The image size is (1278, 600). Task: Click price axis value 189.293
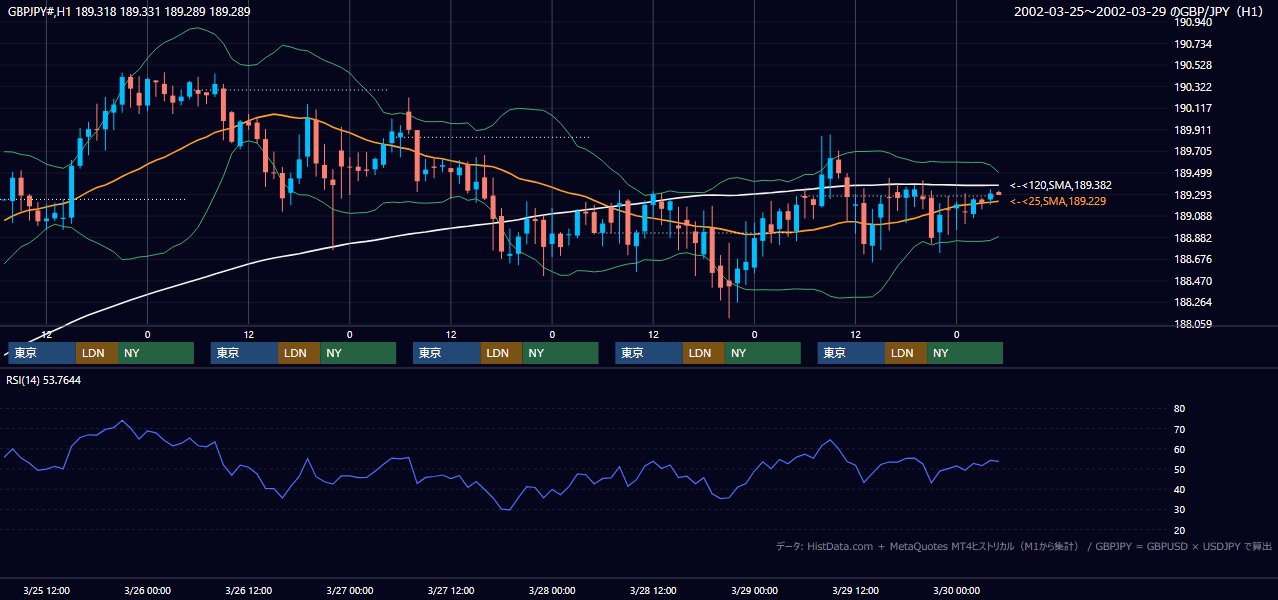(x=1193, y=195)
